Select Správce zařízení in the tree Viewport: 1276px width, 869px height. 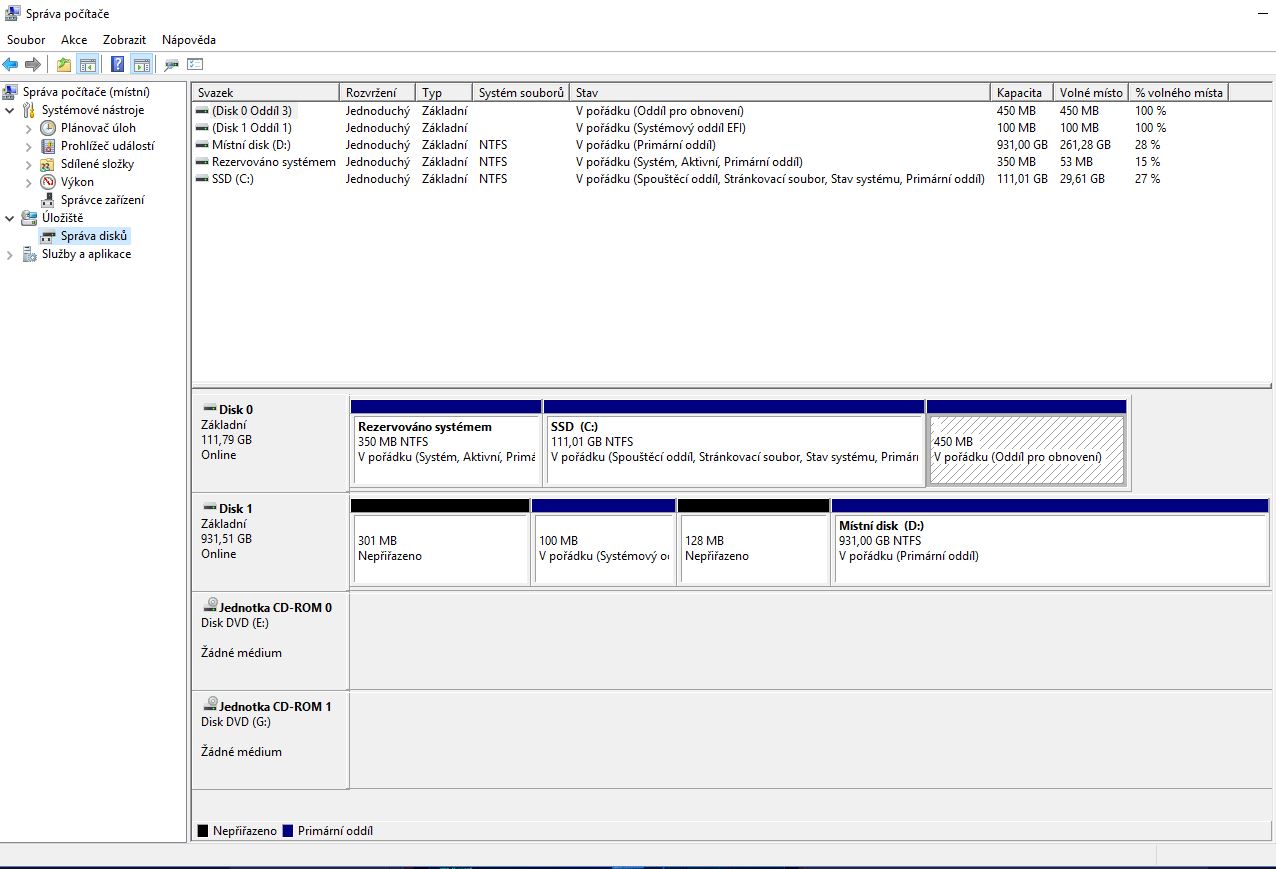coord(102,200)
